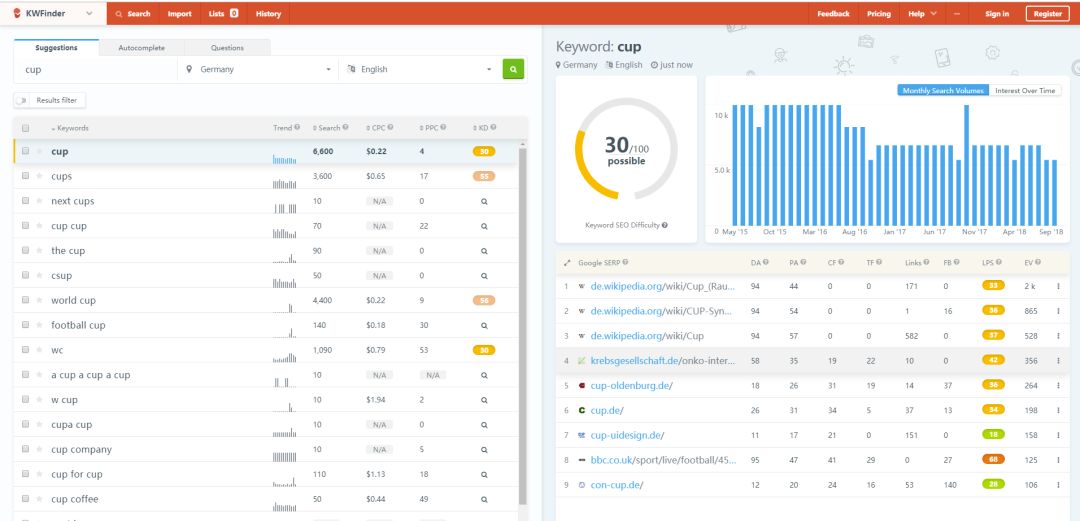Click the KWFinder logo icon
The width and height of the screenshot is (1080, 521).
point(17,14)
